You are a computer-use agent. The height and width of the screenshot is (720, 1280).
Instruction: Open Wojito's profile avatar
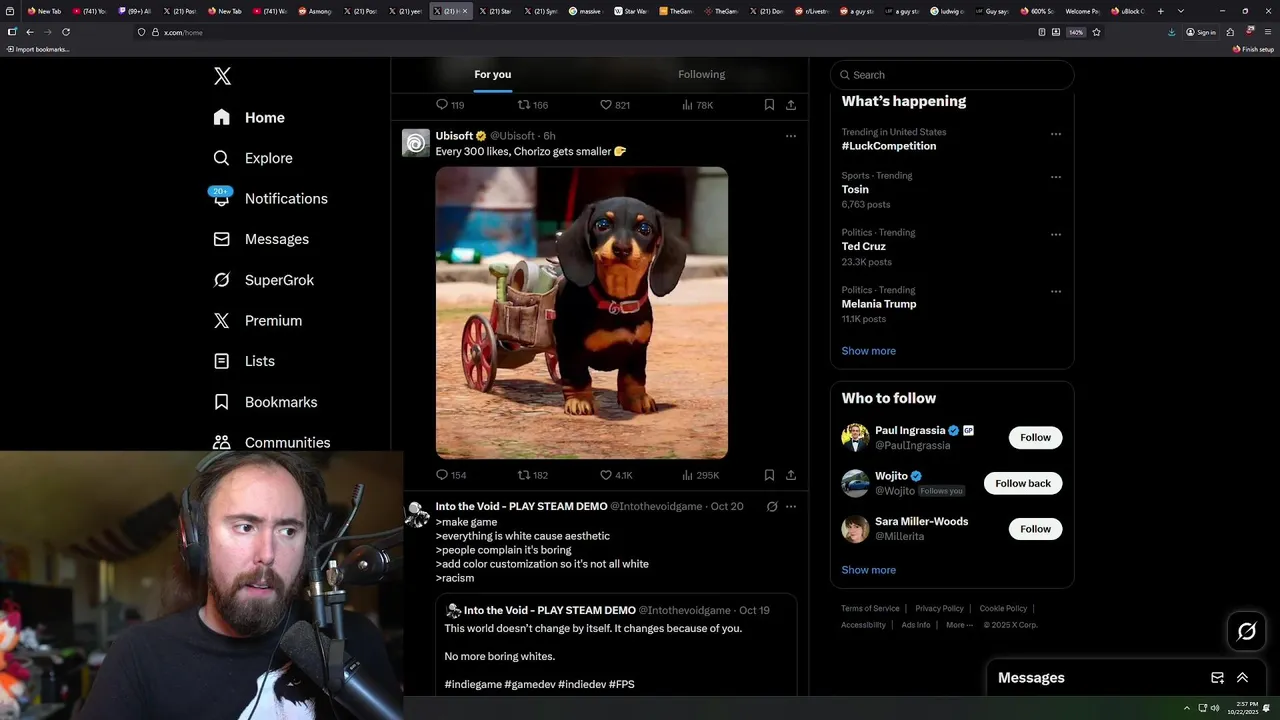(855, 483)
